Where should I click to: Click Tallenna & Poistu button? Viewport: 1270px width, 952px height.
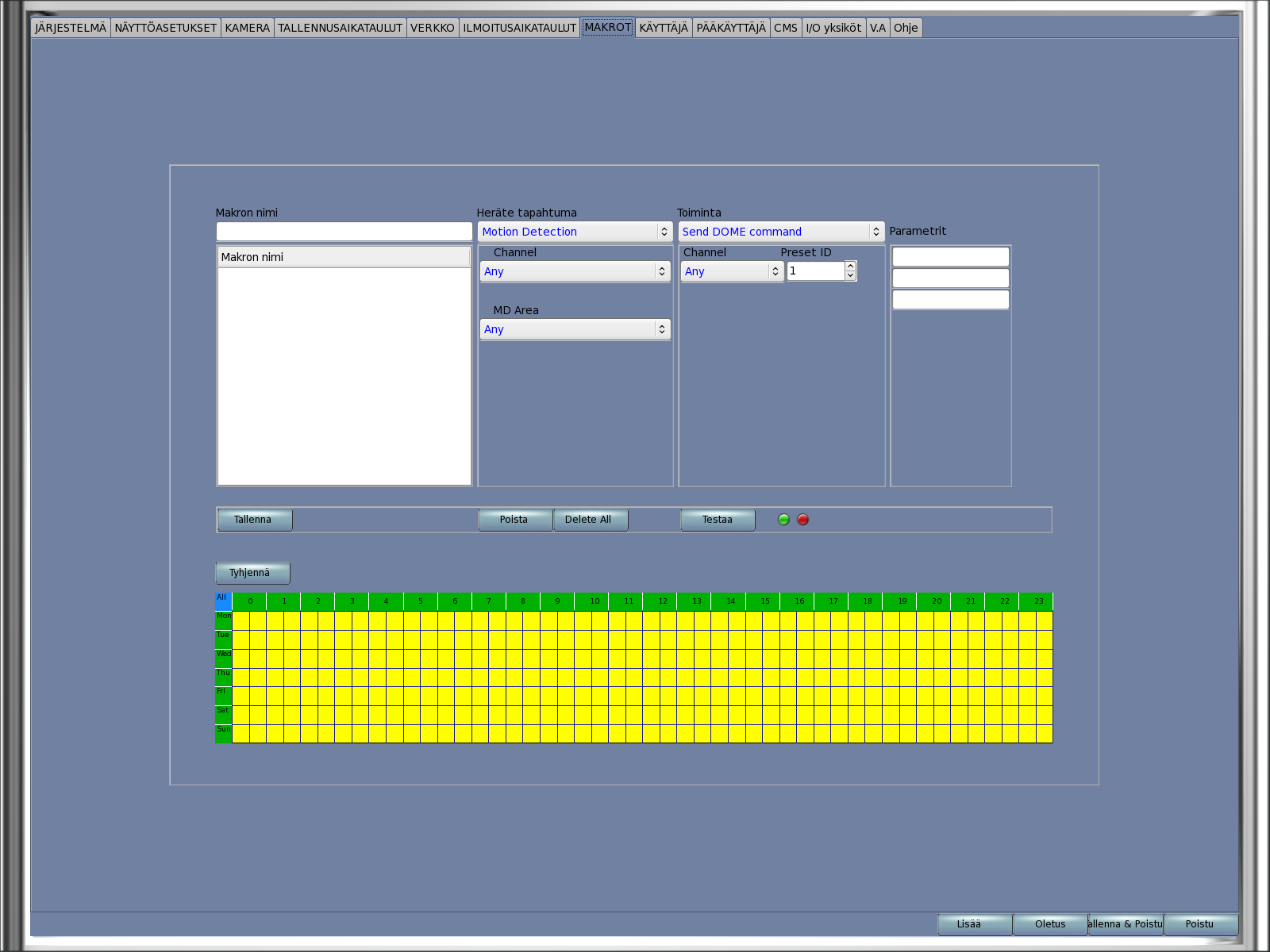pyautogui.click(x=1126, y=924)
